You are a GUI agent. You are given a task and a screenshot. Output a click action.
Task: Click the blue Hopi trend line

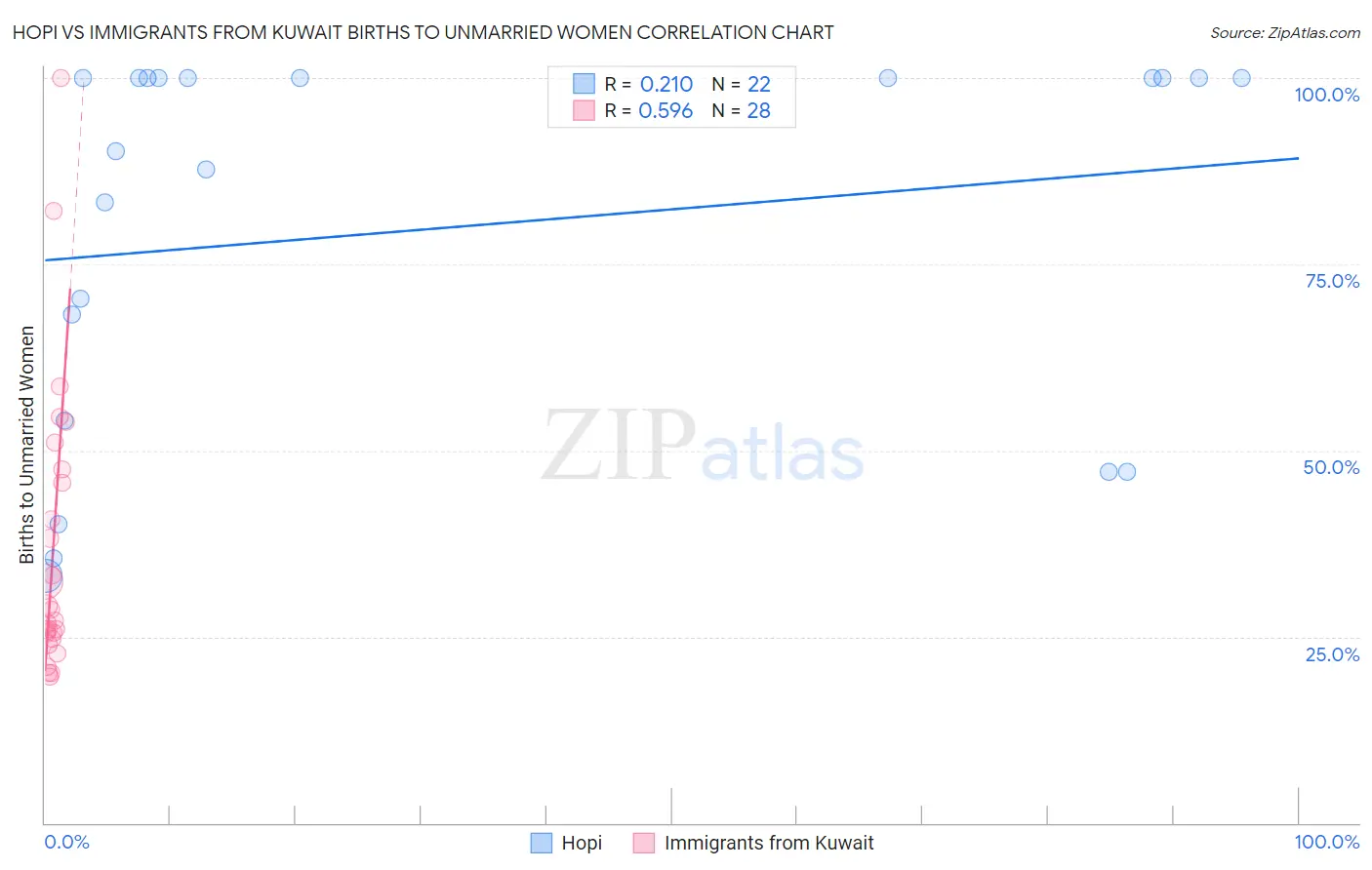pos(671,209)
